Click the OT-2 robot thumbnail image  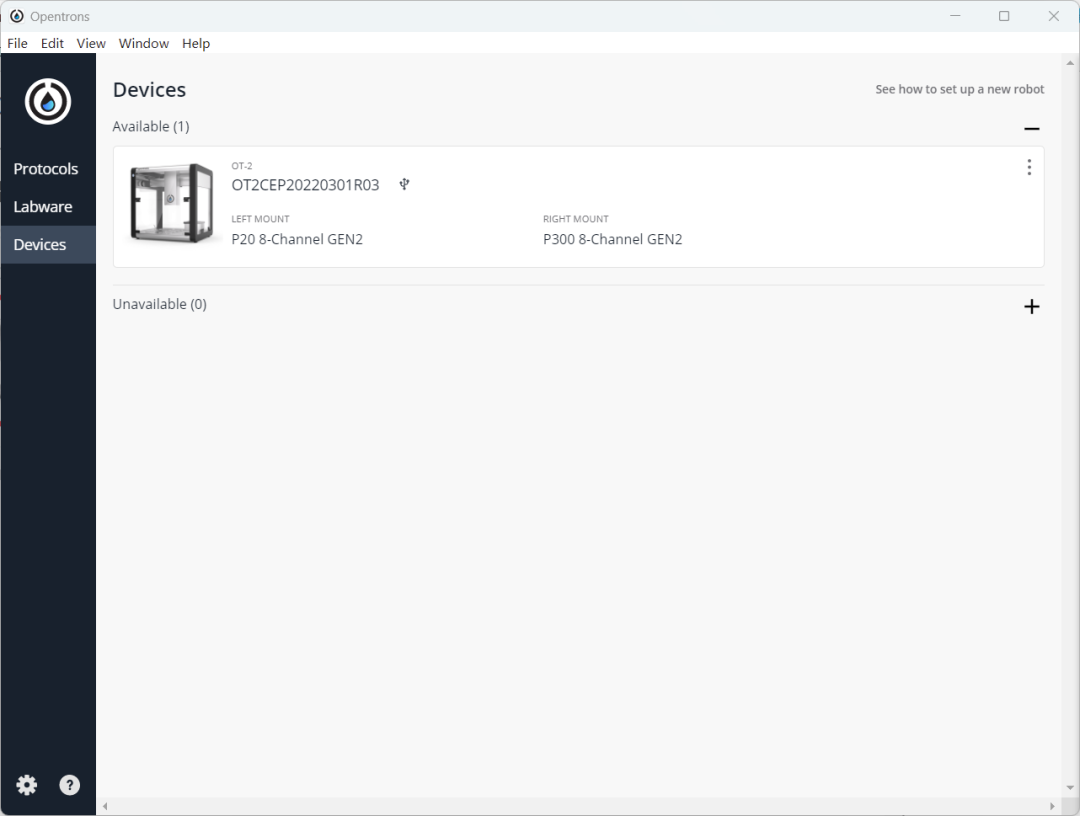172,203
